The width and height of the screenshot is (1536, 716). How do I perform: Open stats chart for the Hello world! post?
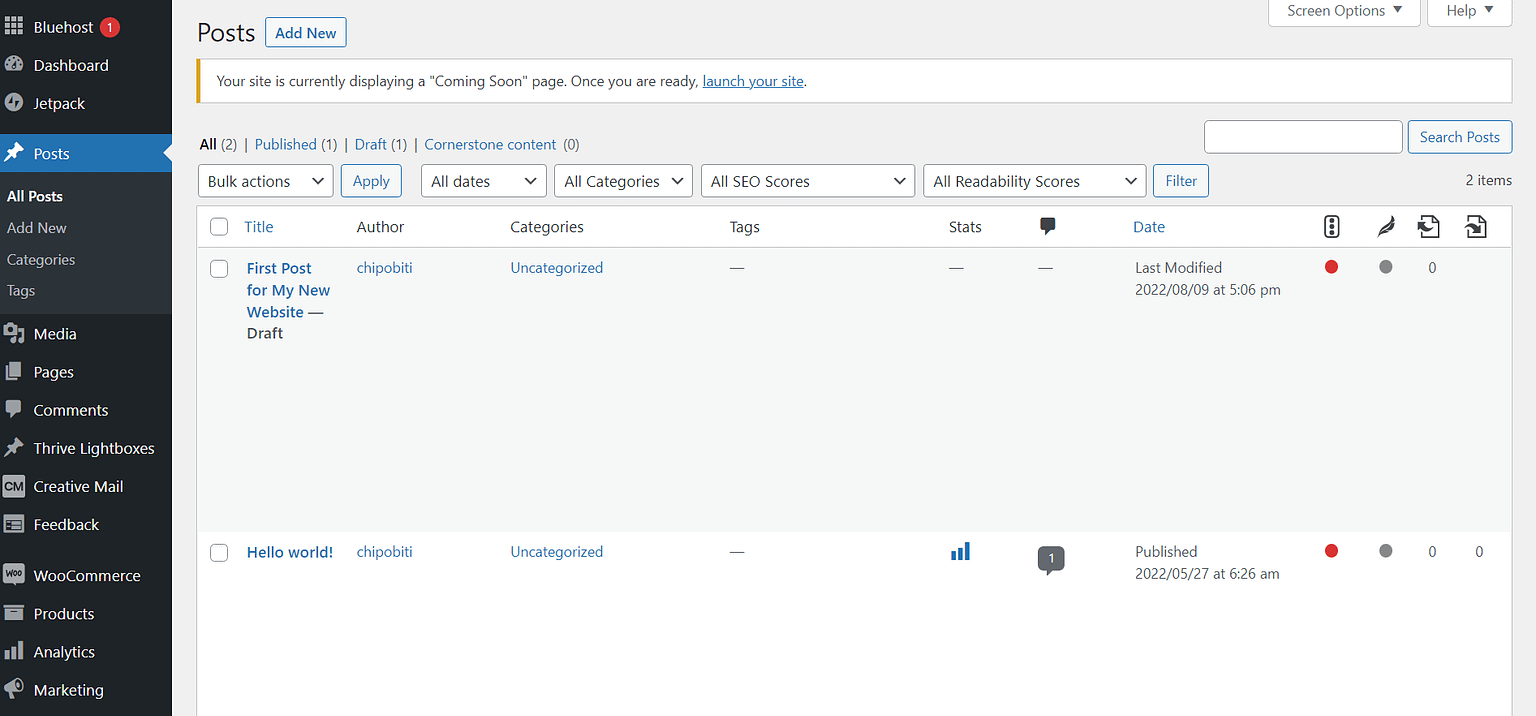point(960,551)
